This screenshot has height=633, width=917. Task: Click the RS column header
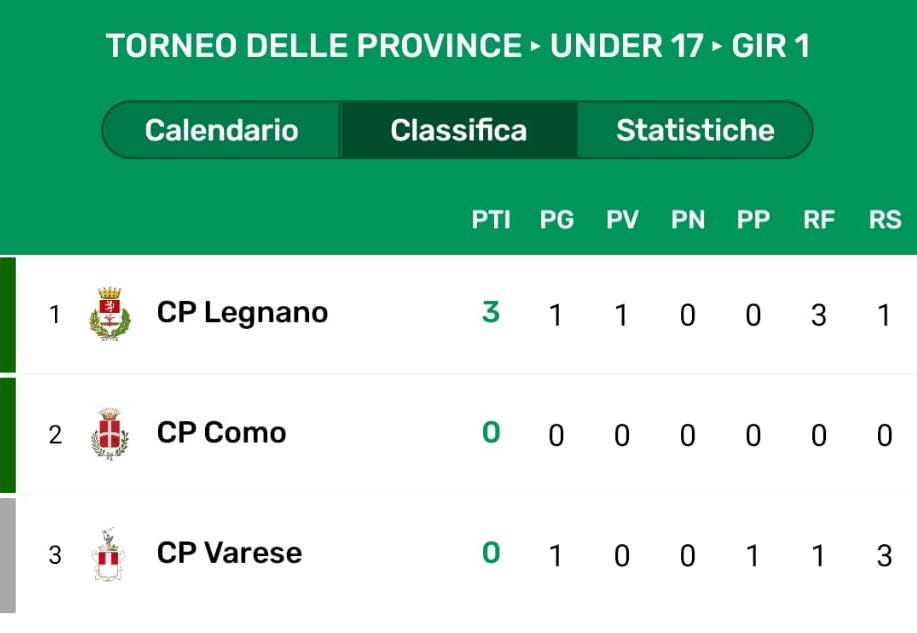click(885, 221)
